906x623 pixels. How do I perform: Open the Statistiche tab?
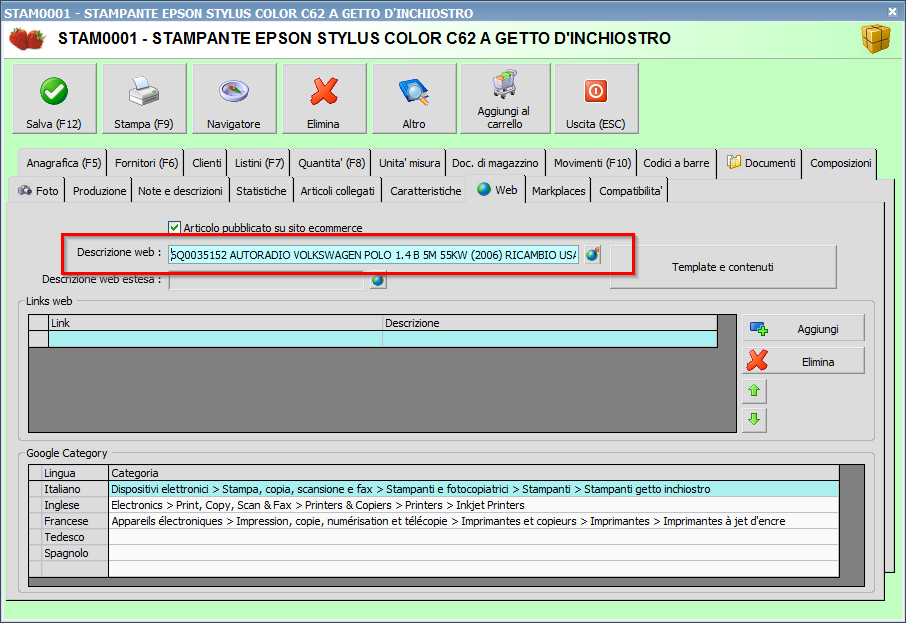point(261,191)
